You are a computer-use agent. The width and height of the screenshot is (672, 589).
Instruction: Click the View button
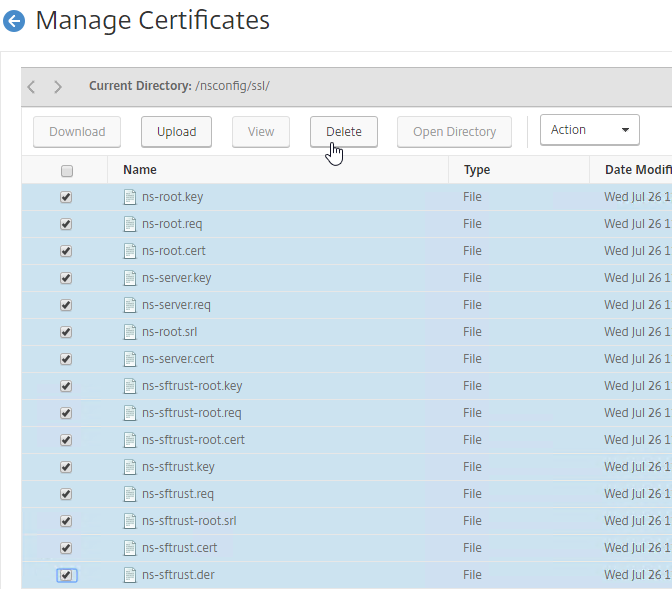coord(261,132)
